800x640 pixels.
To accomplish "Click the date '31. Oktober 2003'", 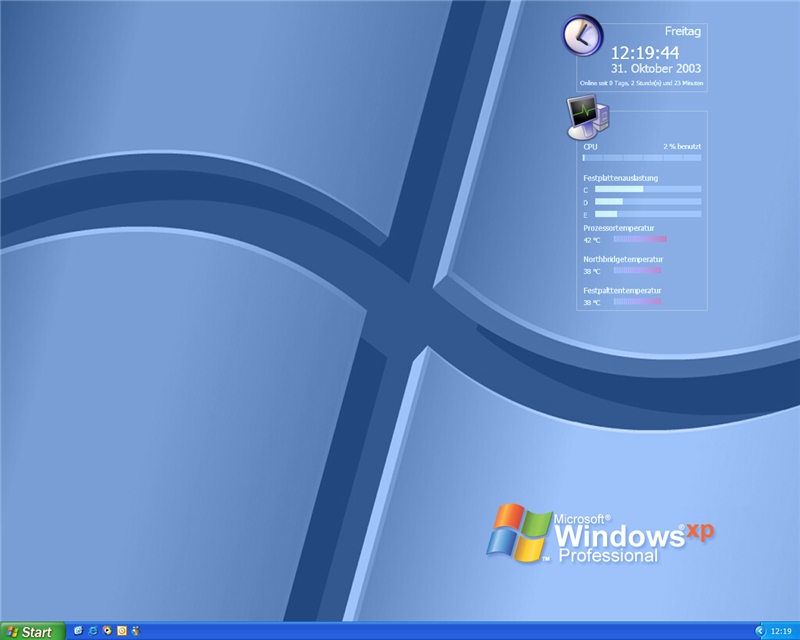I will point(656,68).
